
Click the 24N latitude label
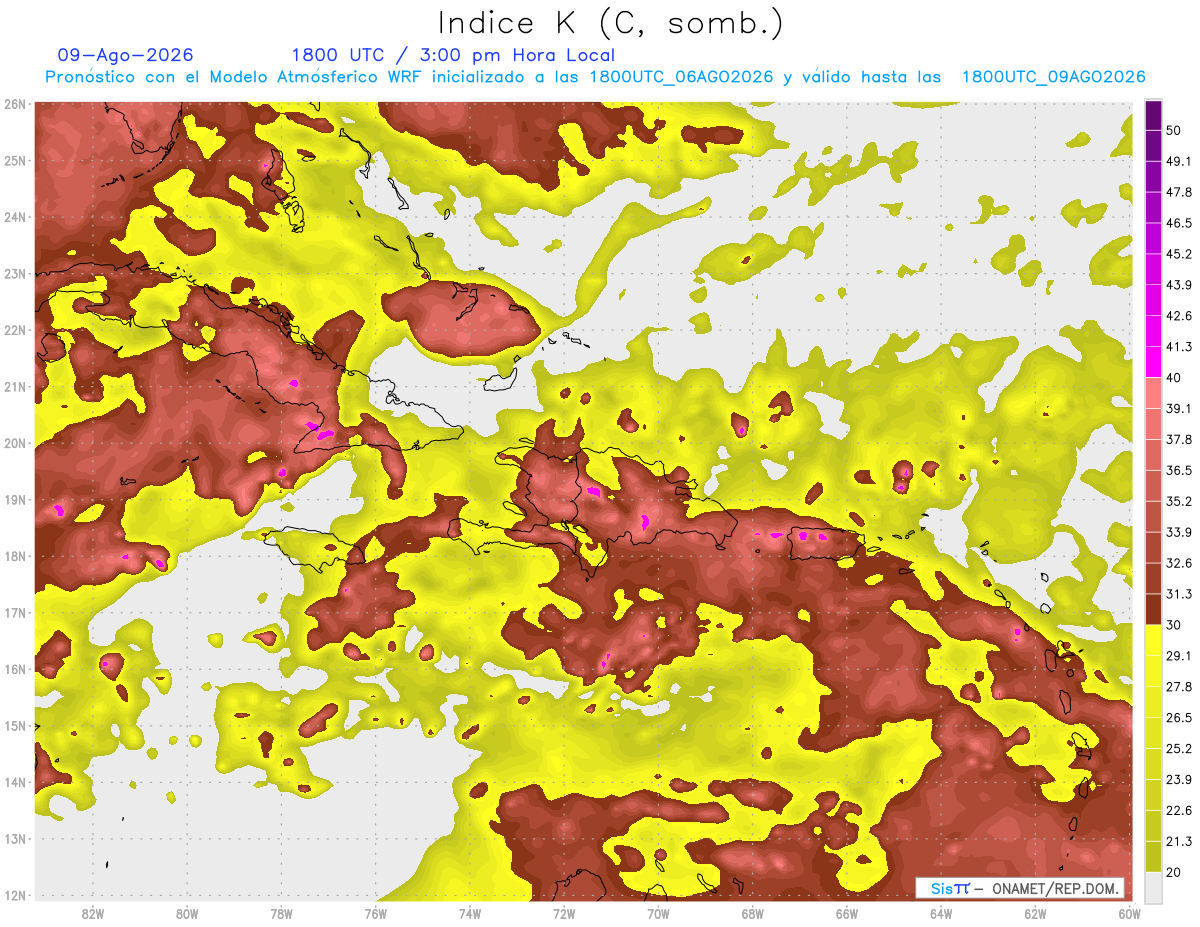pos(15,217)
